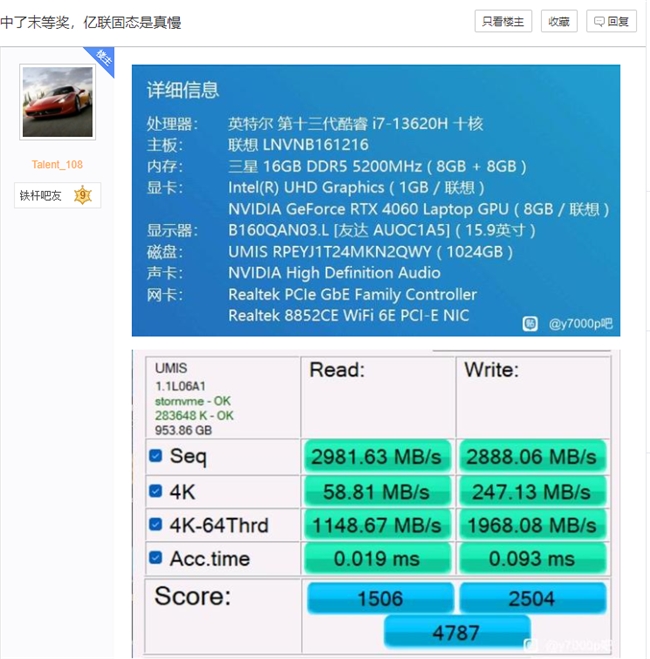Click the 953.86 GB capacity text
Viewport: 650px width, 659px height.
coord(183,430)
